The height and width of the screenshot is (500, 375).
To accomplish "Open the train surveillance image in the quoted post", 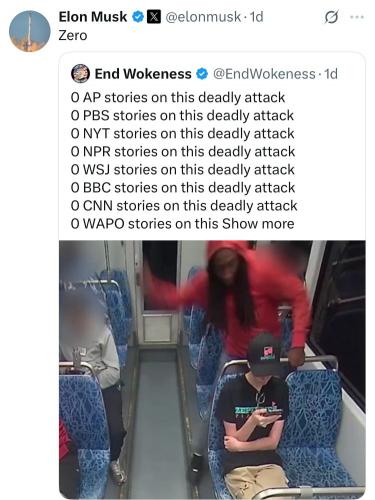I will (x=212, y=369).
